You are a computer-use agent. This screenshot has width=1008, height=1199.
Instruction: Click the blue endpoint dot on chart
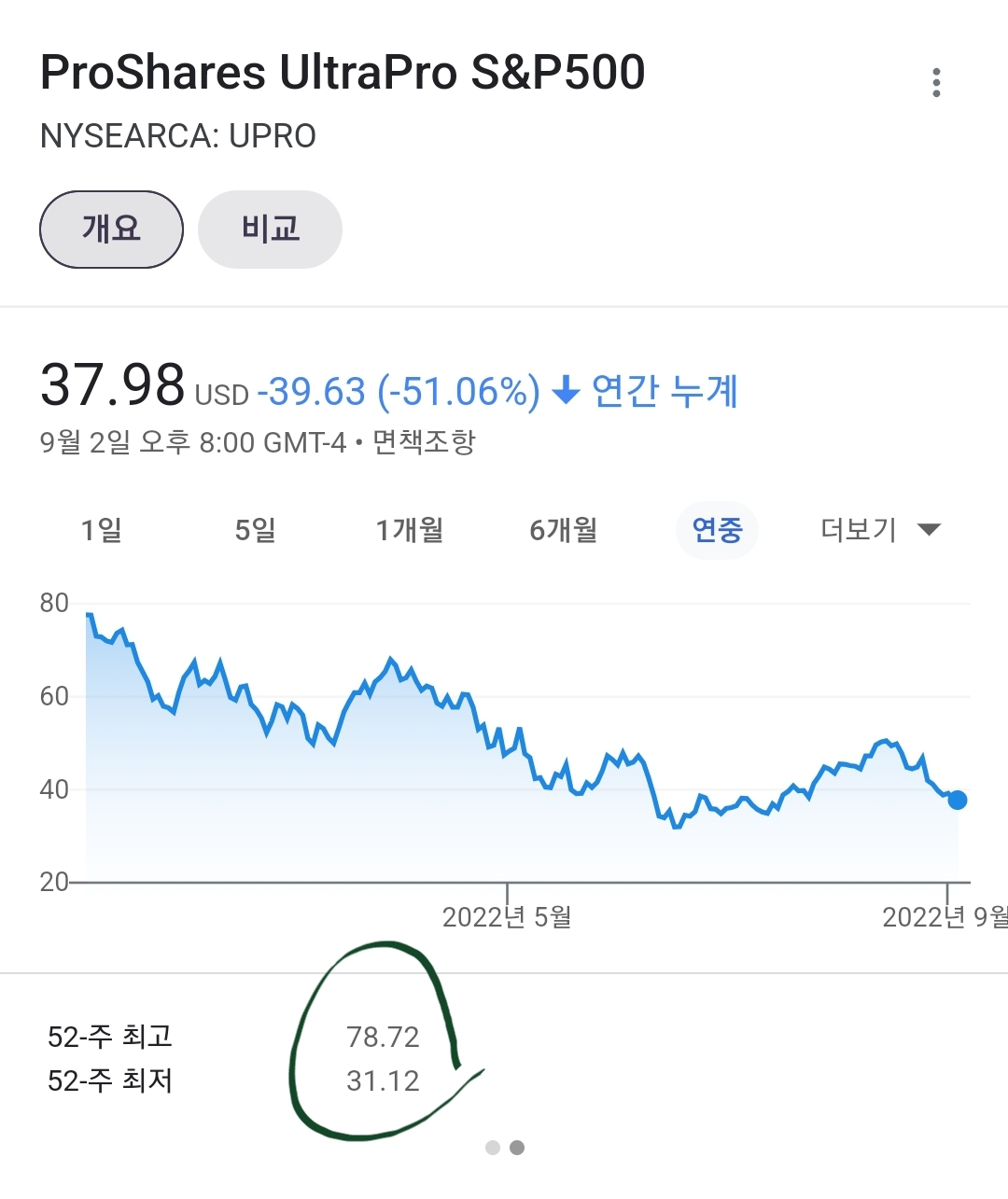pos(957,800)
